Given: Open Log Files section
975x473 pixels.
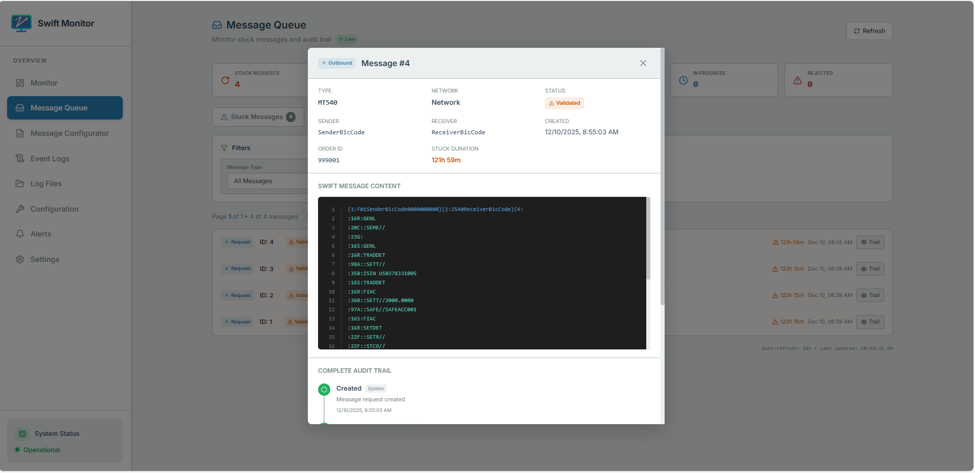Looking at the screenshot, I should 65,183.
